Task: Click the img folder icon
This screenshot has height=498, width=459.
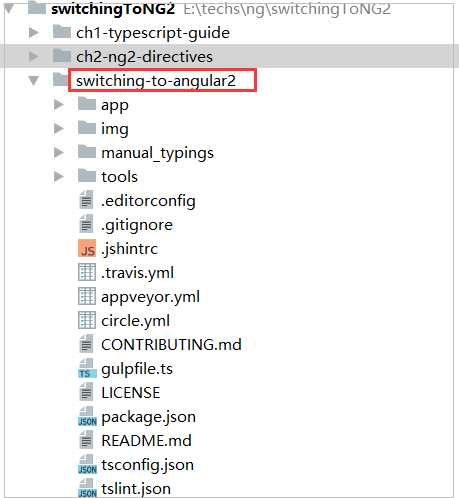Action: click(x=87, y=128)
